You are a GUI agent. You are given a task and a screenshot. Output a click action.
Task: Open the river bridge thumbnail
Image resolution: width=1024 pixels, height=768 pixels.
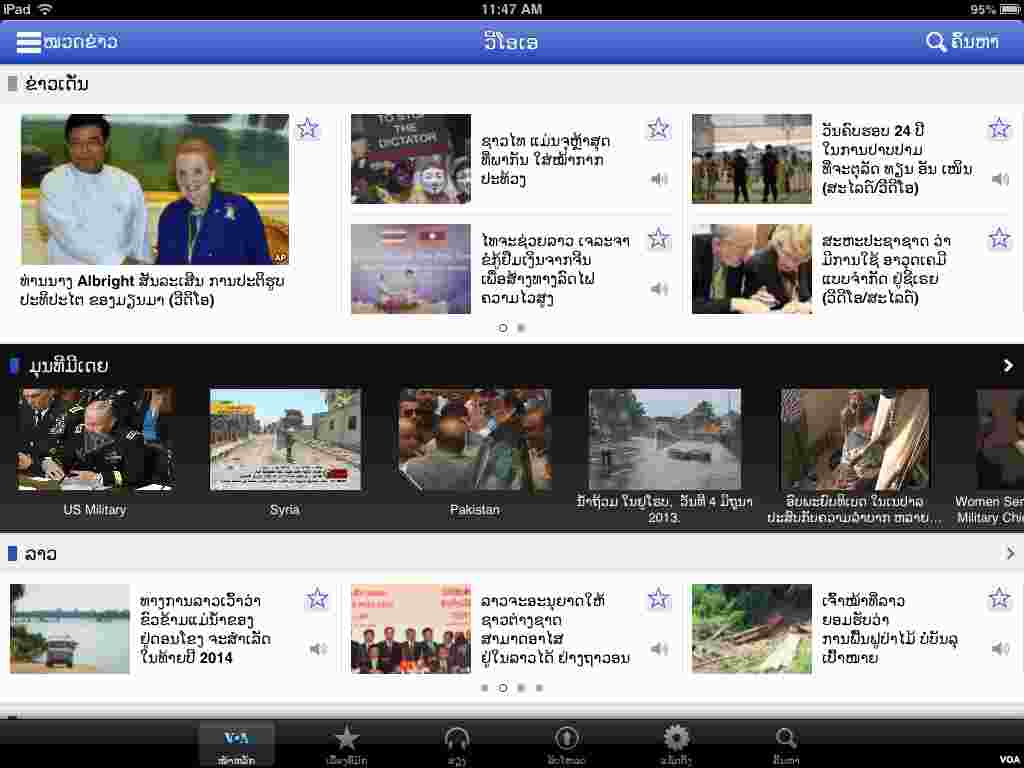tap(70, 628)
